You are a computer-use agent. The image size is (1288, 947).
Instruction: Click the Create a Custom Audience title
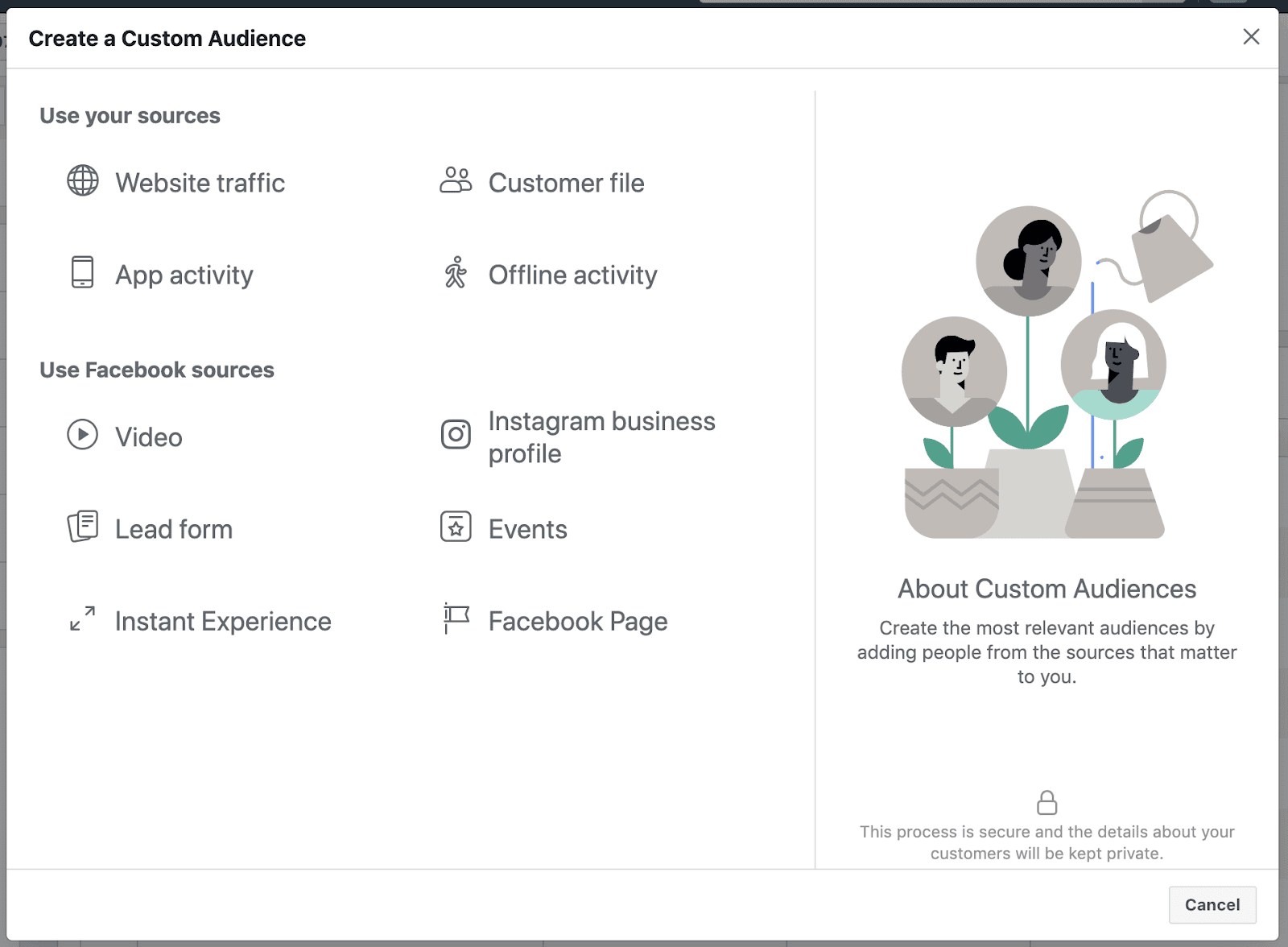167,39
